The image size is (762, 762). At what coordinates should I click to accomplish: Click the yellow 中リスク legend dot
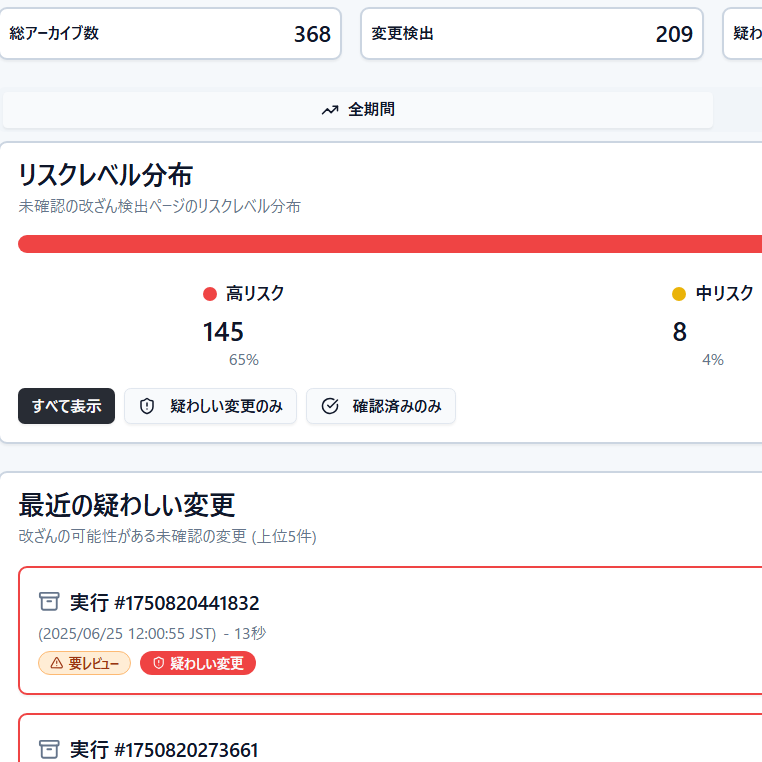click(679, 294)
